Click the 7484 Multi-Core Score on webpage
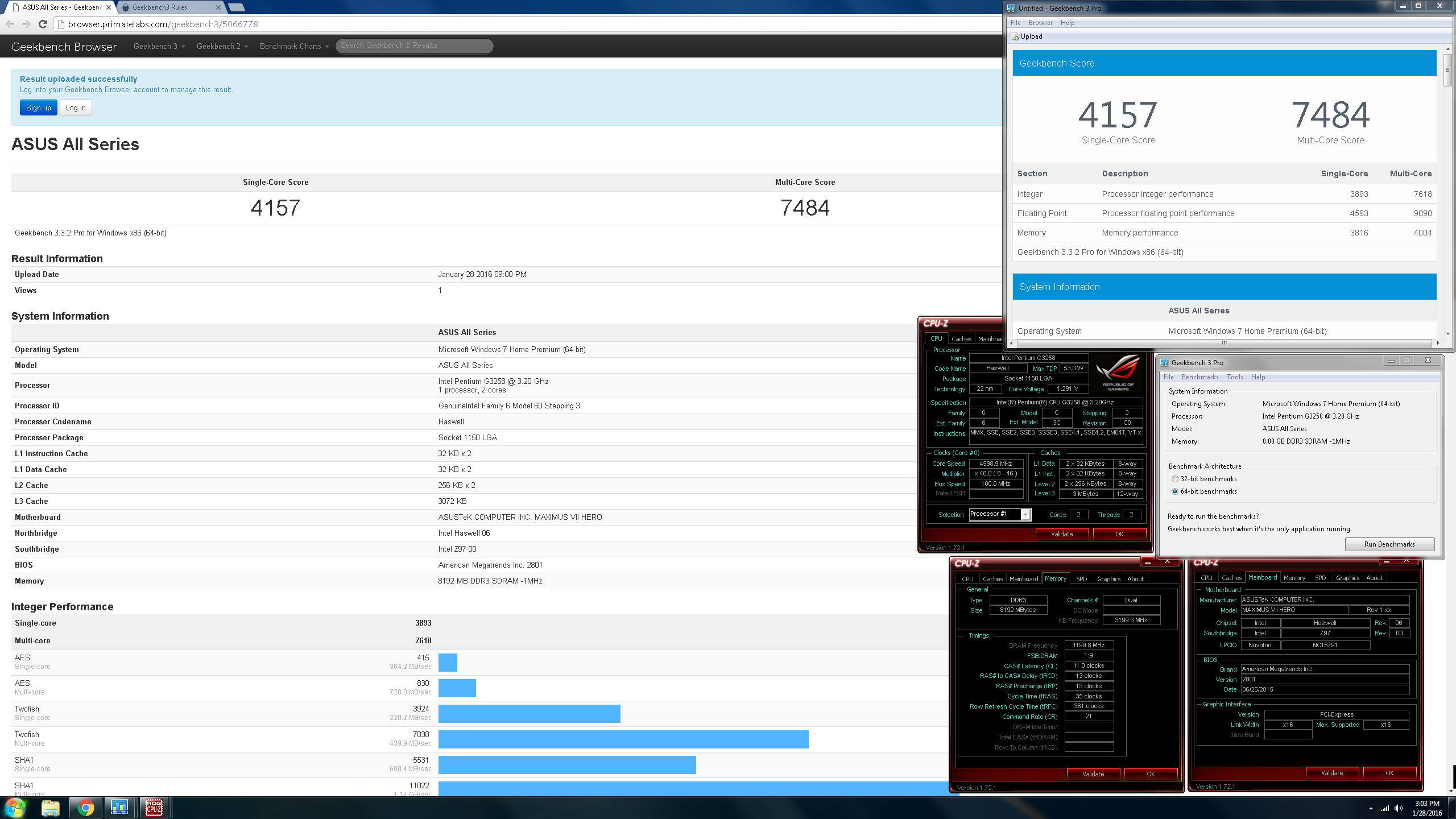This screenshot has width=1456, height=819. (x=805, y=208)
